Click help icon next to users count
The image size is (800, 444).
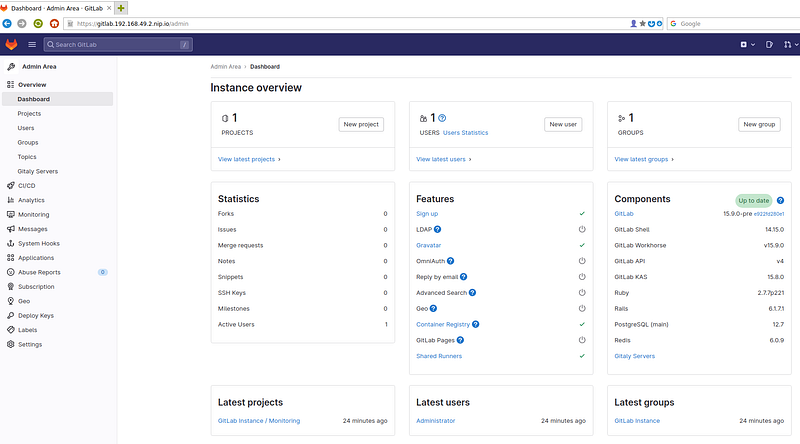pos(442,118)
